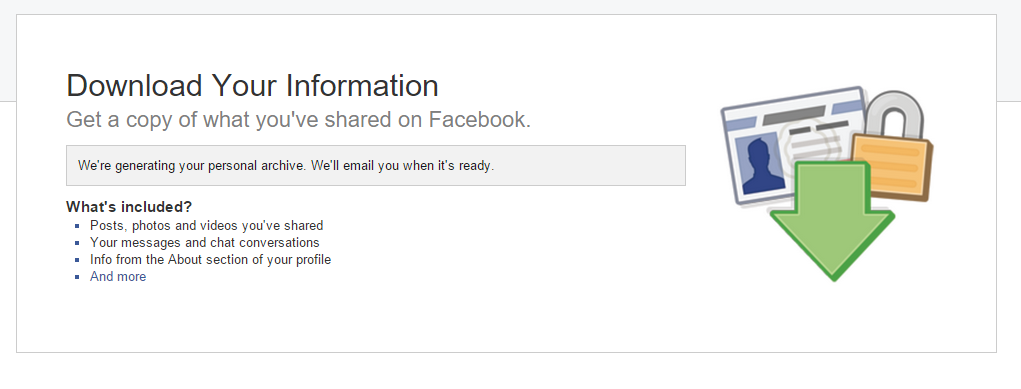Viewport: 1021px width, 389px height.
Task: Click the Download Your Information heading
Action: 252,85
